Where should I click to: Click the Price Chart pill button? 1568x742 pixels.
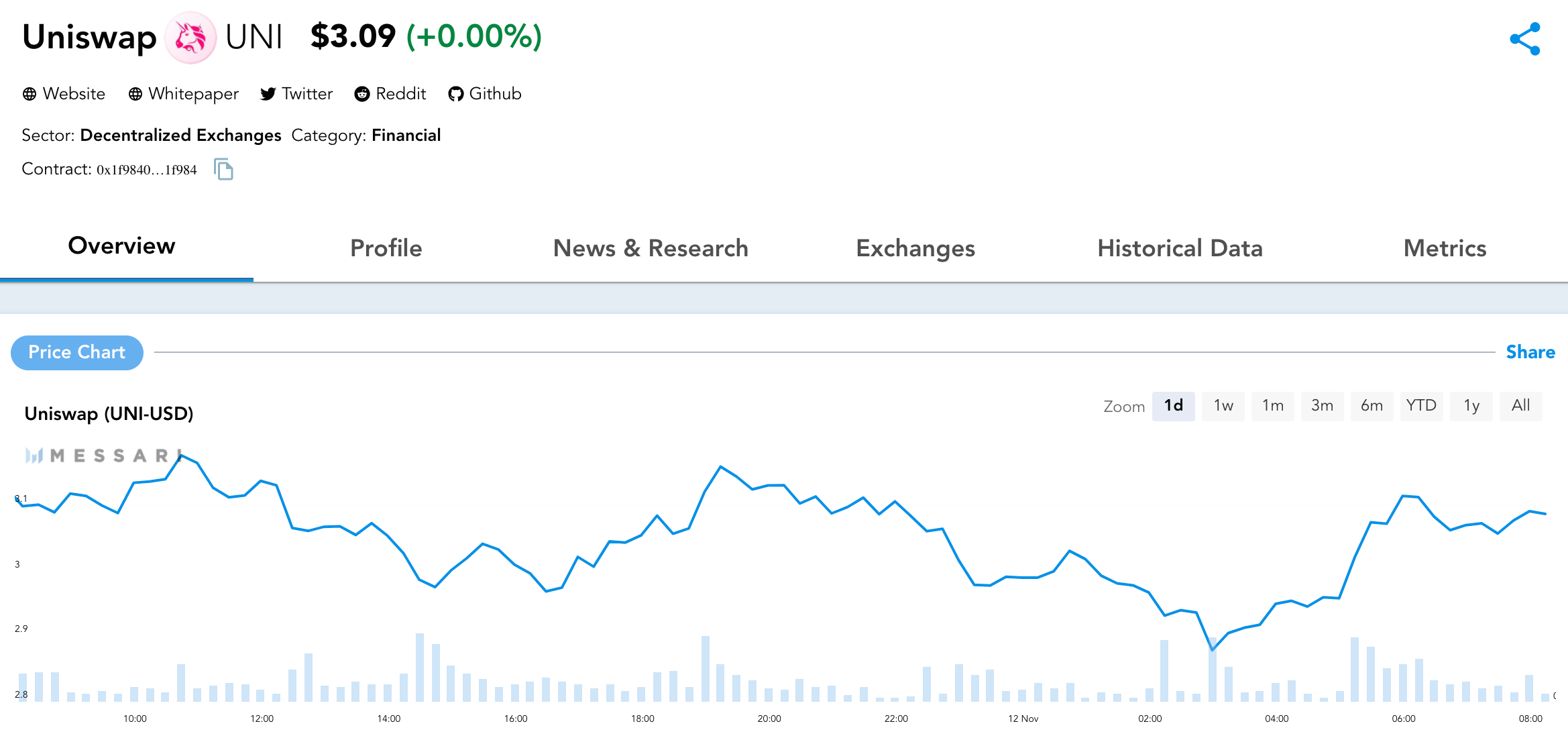click(x=77, y=352)
